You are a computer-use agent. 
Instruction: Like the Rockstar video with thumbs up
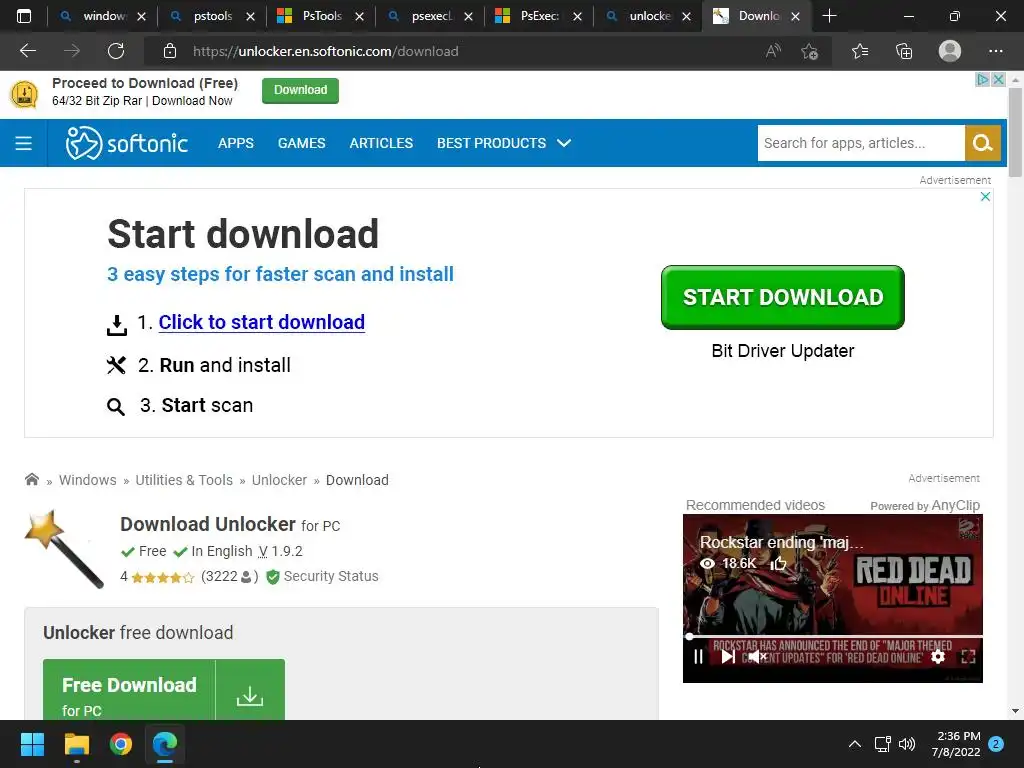click(x=778, y=563)
